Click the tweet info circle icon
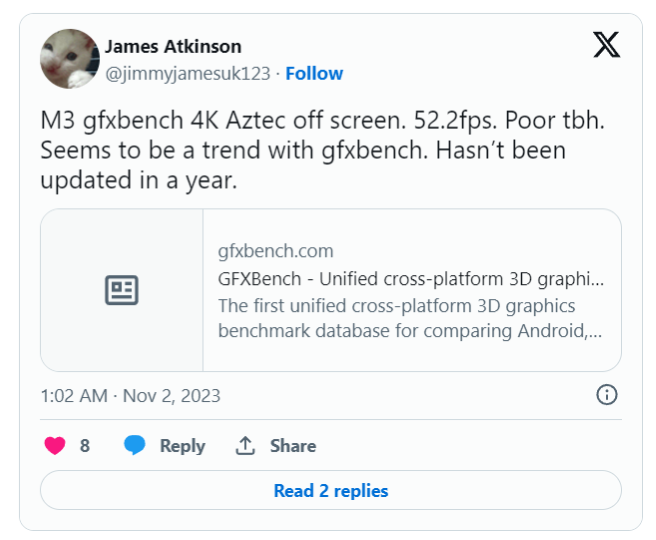The height and width of the screenshot is (540, 656). pyautogui.click(x=606, y=395)
